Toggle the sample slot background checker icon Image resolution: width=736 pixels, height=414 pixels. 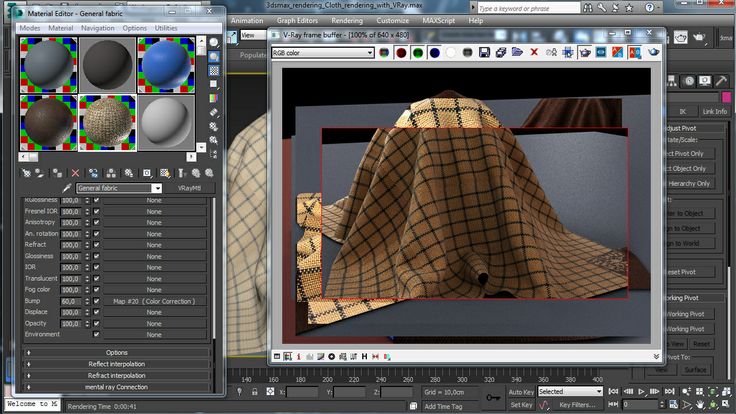pyautogui.click(x=214, y=71)
